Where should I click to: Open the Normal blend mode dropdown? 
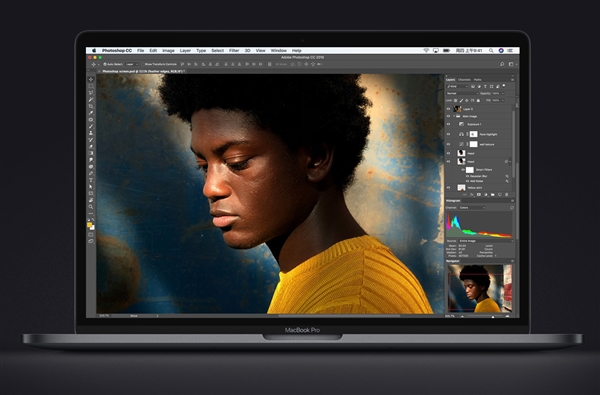click(463, 93)
